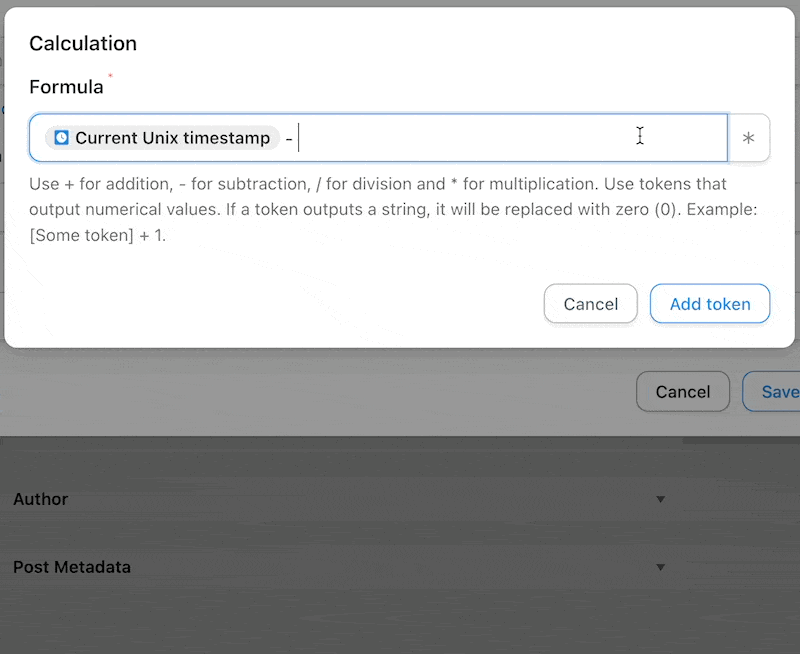Click the blue clock icon in the token
This screenshot has height=654, width=800.
tap(61, 138)
